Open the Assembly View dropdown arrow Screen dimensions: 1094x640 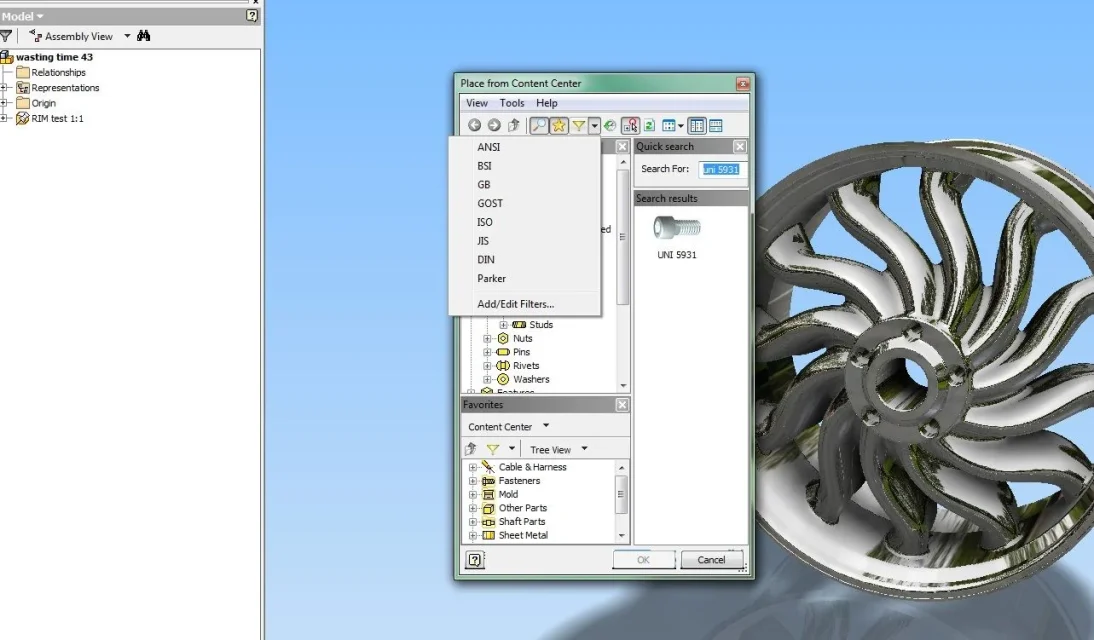(127, 36)
